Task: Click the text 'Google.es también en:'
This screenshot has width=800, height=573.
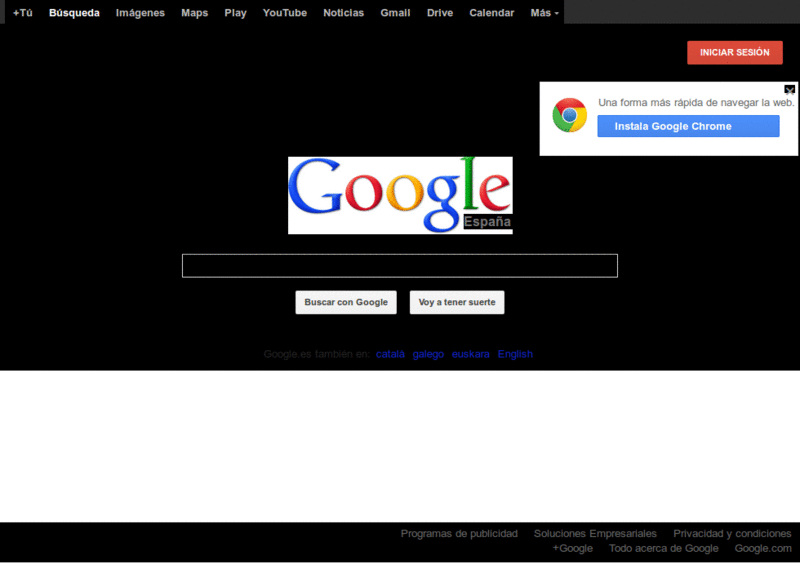Action: [316, 354]
